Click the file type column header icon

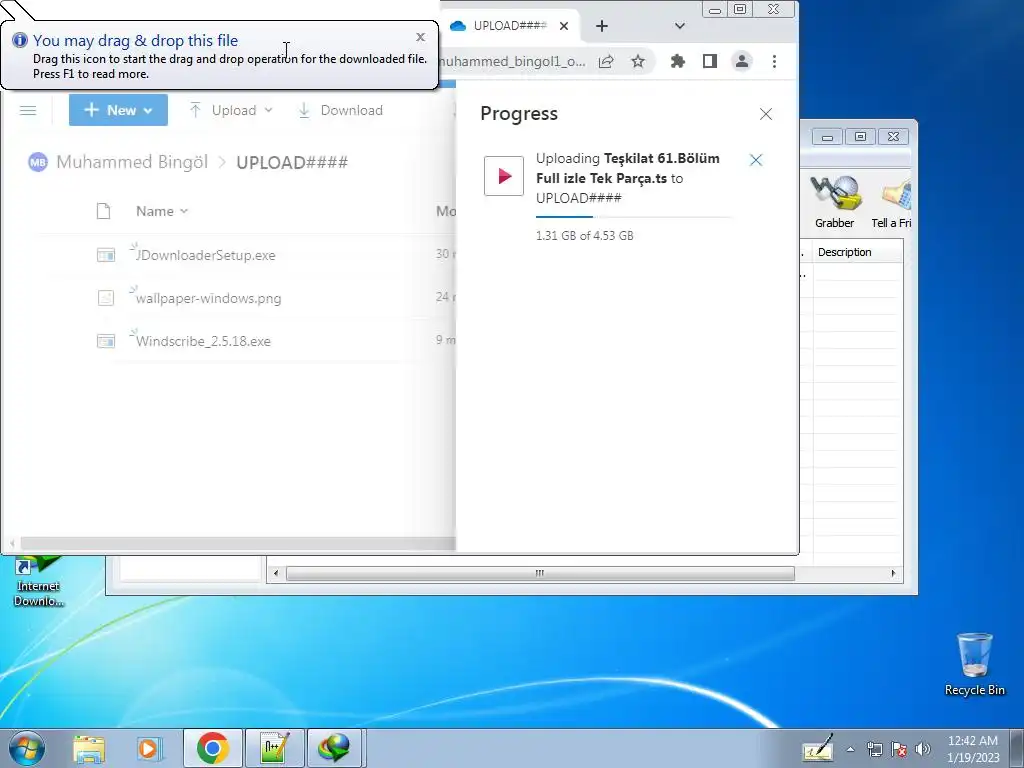[103, 211]
